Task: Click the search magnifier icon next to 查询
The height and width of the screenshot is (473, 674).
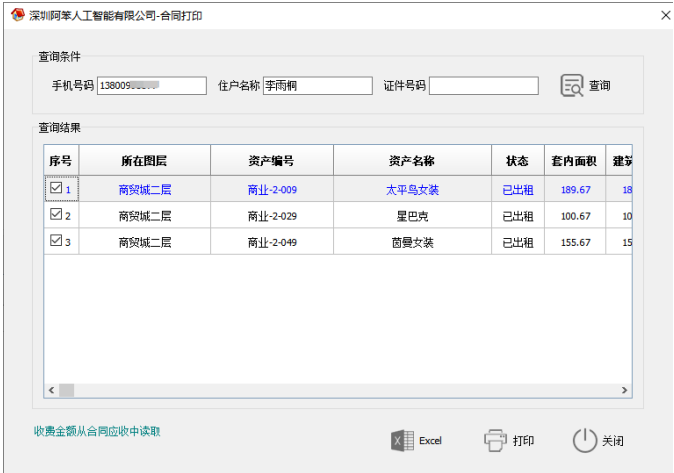Action: tap(572, 86)
